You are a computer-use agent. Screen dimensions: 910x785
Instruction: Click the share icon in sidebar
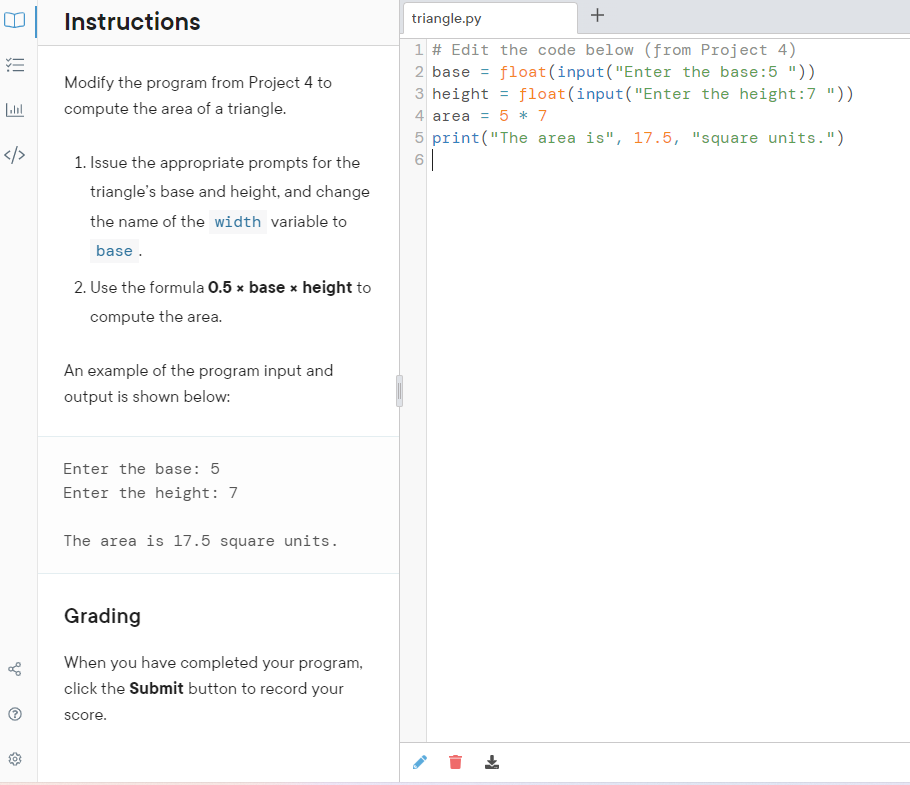point(15,669)
